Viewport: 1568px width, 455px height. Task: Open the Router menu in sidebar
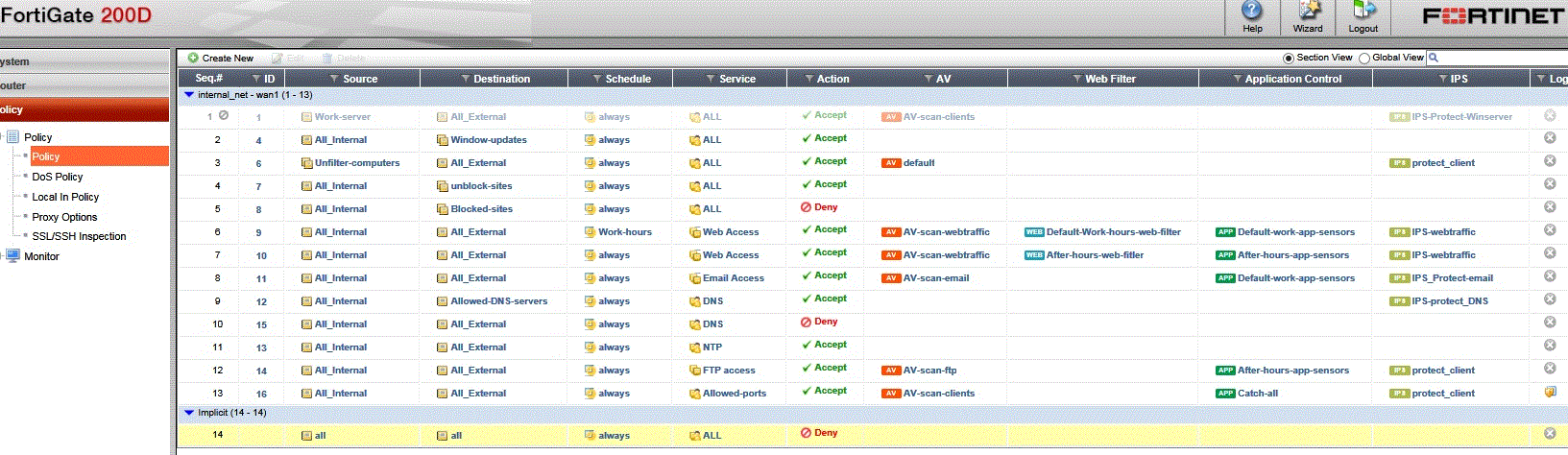[x=84, y=85]
